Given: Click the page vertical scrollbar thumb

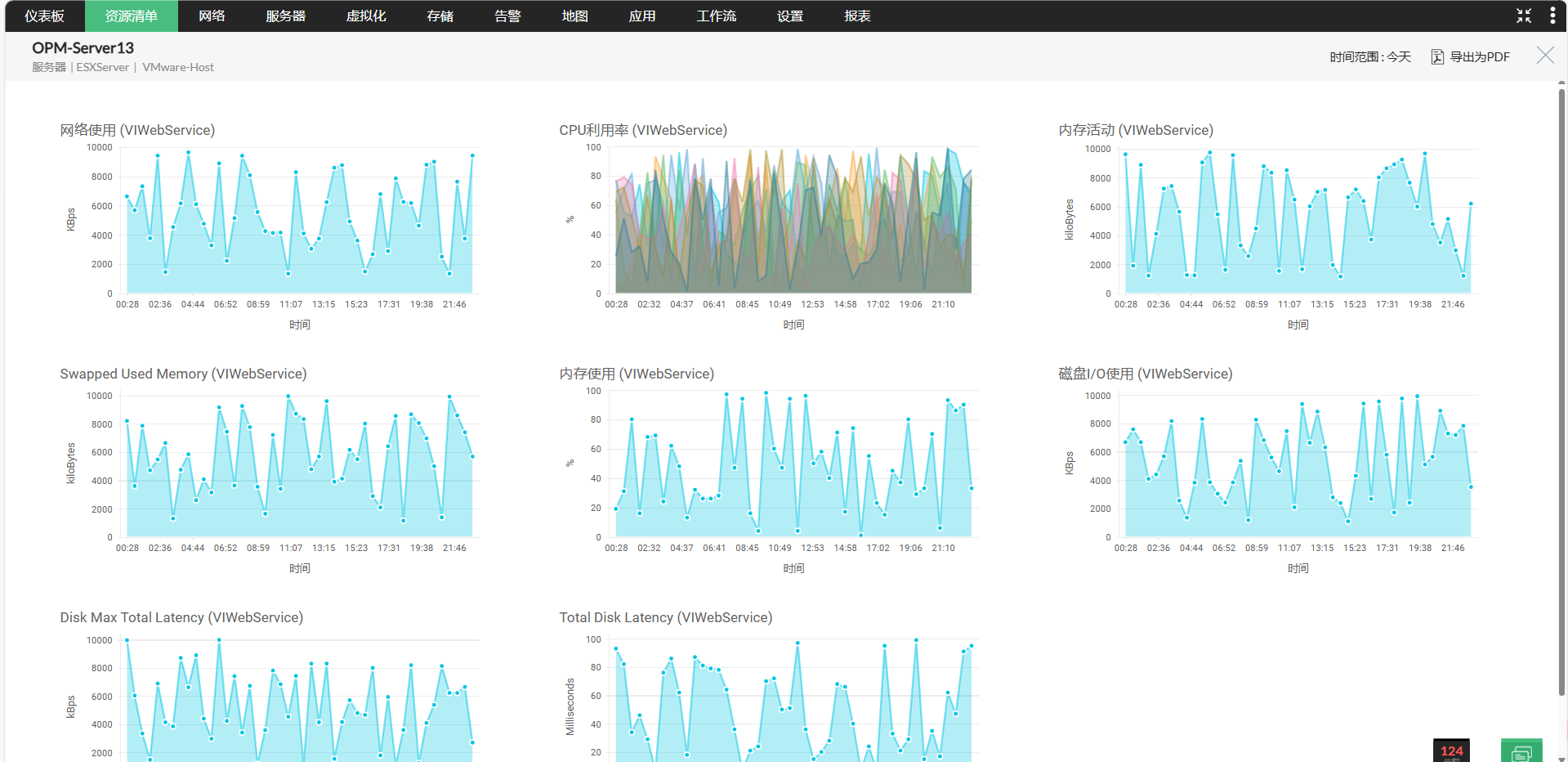Looking at the screenshot, I should click(x=1561, y=392).
